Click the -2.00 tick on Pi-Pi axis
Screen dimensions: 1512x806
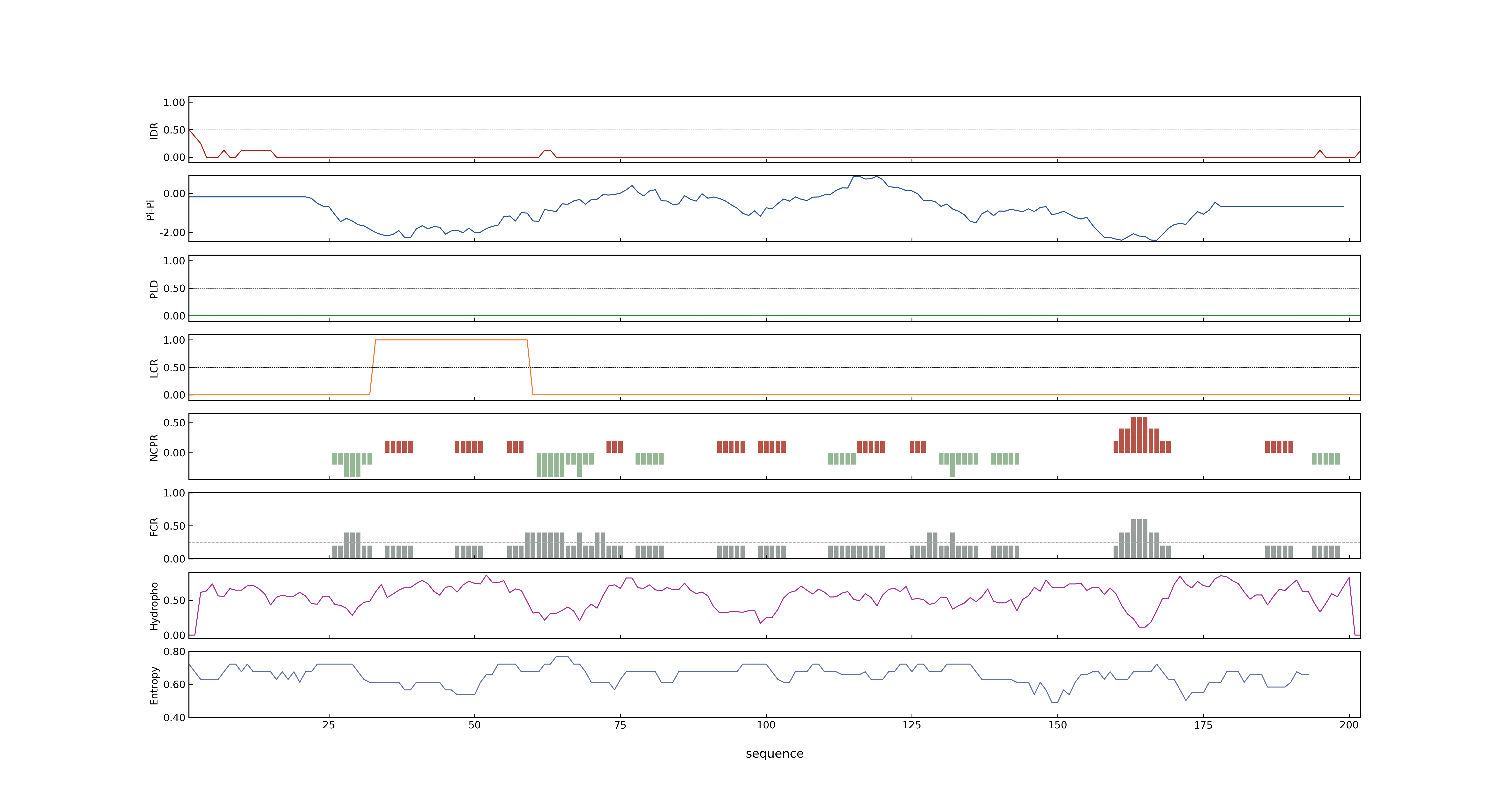pyautogui.click(x=172, y=233)
